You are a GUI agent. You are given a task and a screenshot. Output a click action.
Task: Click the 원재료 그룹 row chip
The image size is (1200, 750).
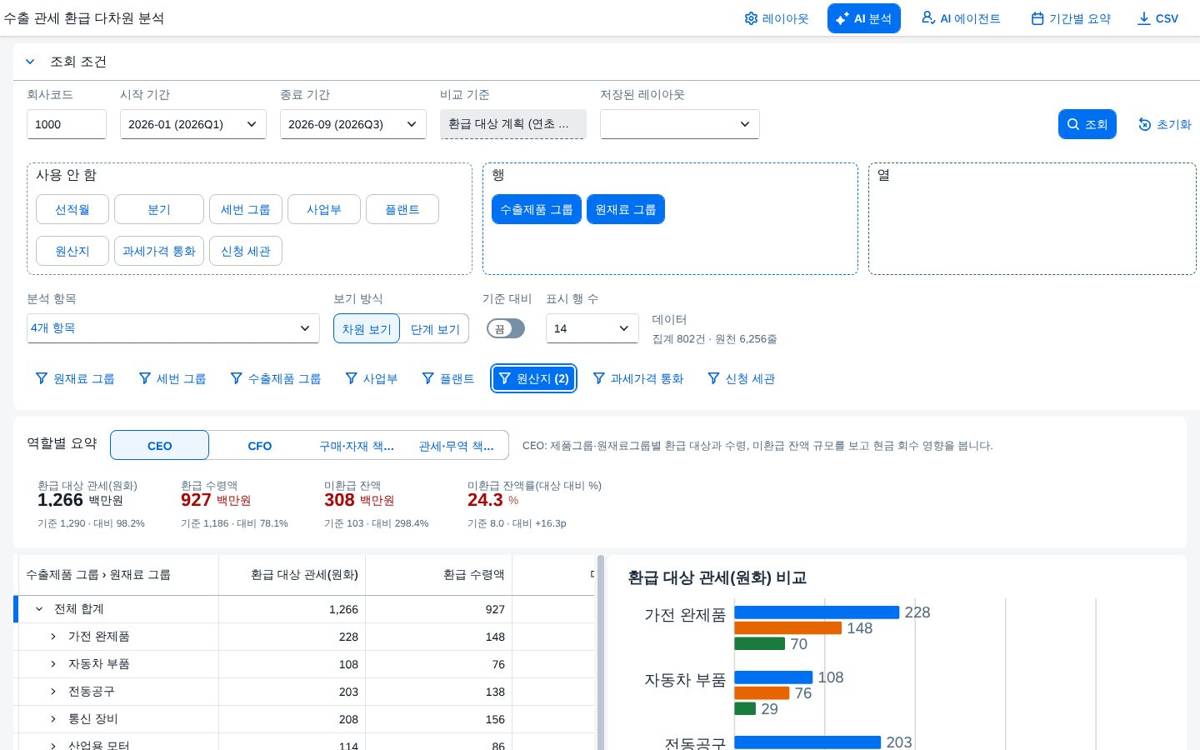coord(625,209)
